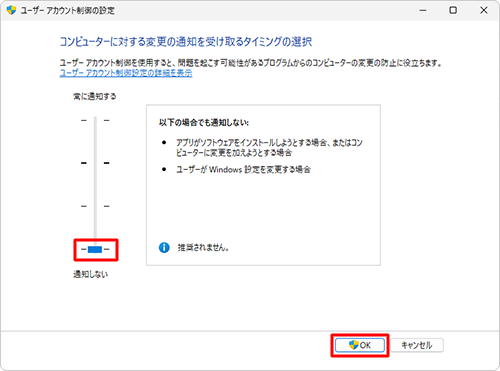Set slider to third notch from top

tap(95, 206)
